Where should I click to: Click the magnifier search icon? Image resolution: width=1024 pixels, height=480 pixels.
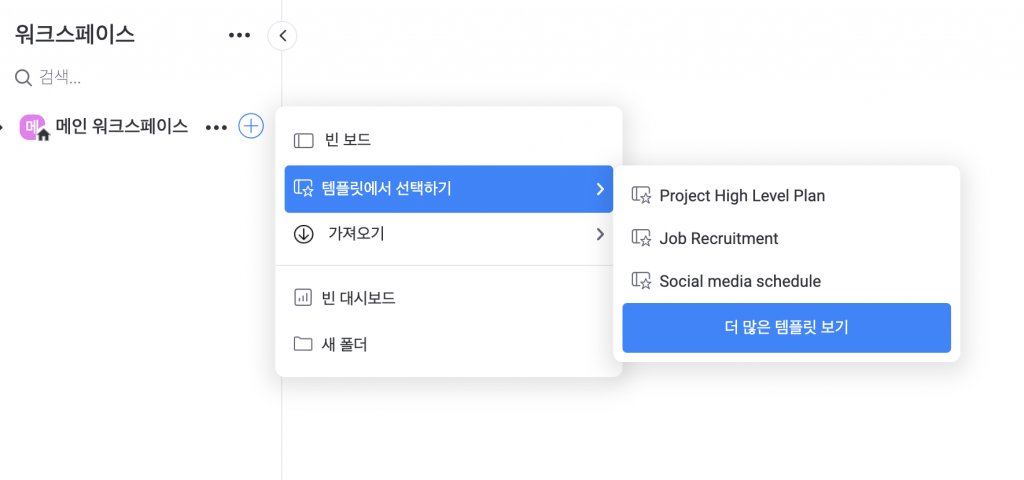pos(24,78)
